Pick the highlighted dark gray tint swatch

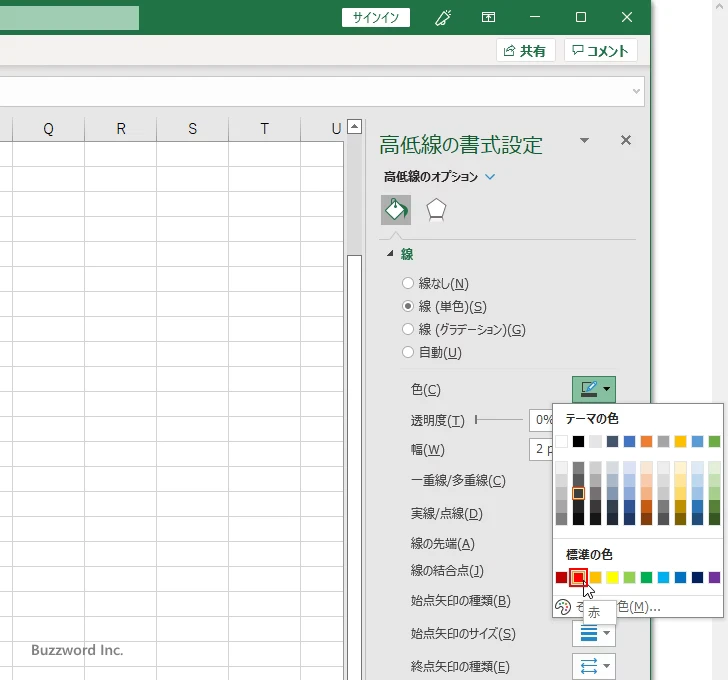click(x=578, y=493)
